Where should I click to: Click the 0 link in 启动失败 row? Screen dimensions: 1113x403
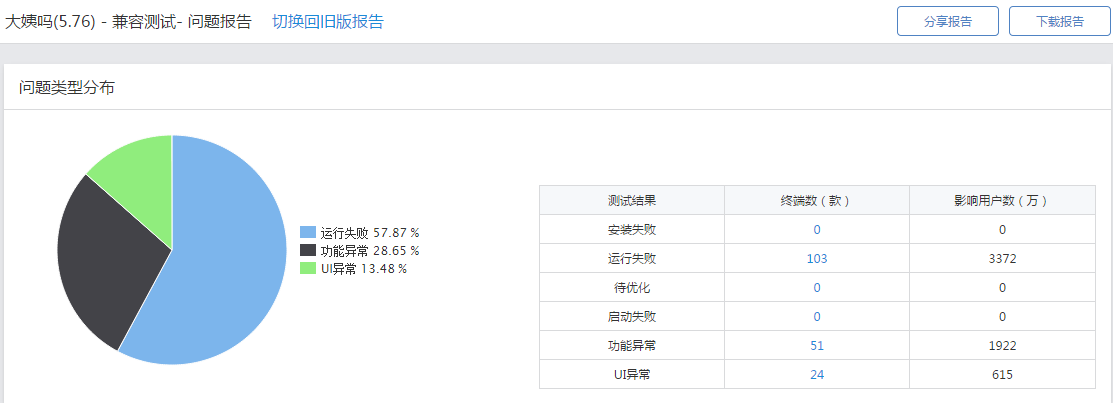coord(816,316)
